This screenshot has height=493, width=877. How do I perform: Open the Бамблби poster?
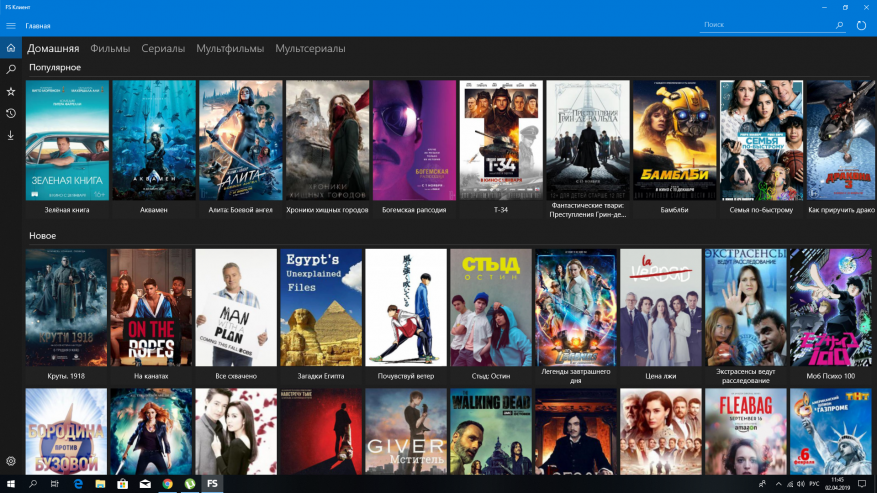click(x=675, y=140)
